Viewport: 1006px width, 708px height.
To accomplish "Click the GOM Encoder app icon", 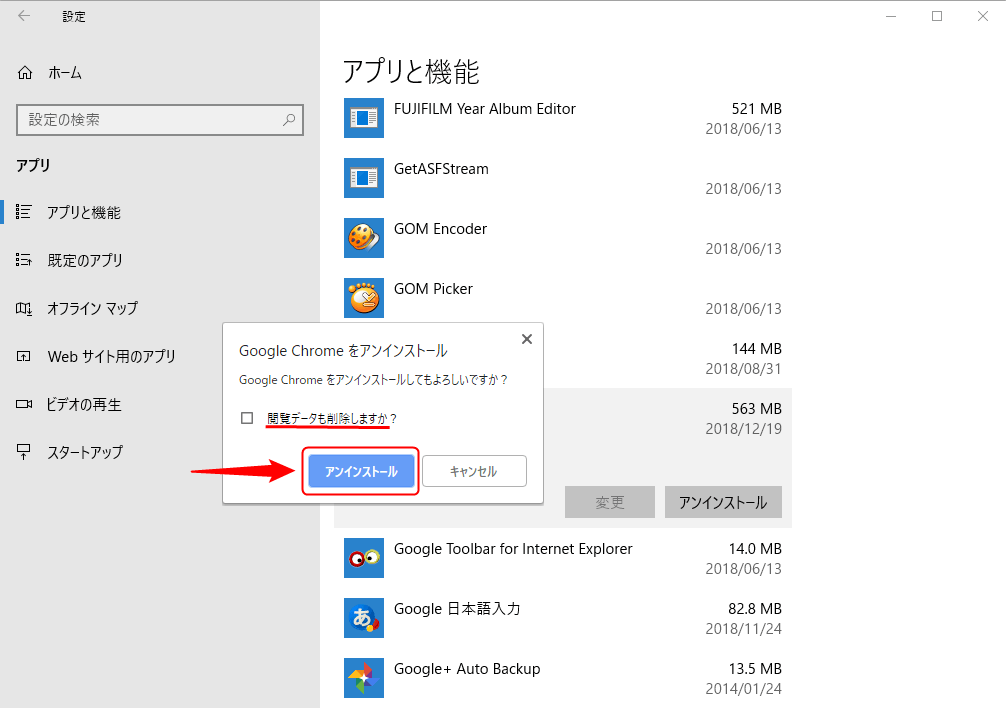I will tap(364, 238).
